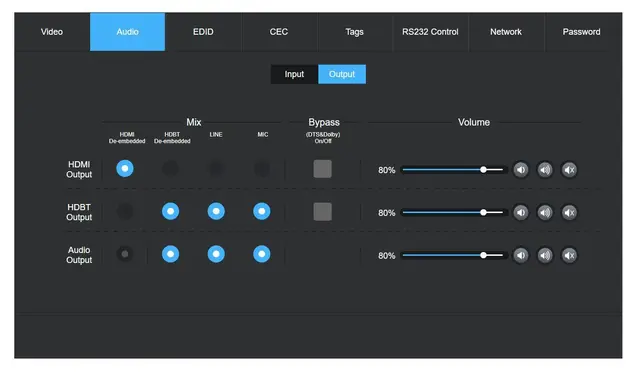Raise the Audio Output volume with speaker icon
The height and width of the screenshot is (379, 640).
click(545, 255)
